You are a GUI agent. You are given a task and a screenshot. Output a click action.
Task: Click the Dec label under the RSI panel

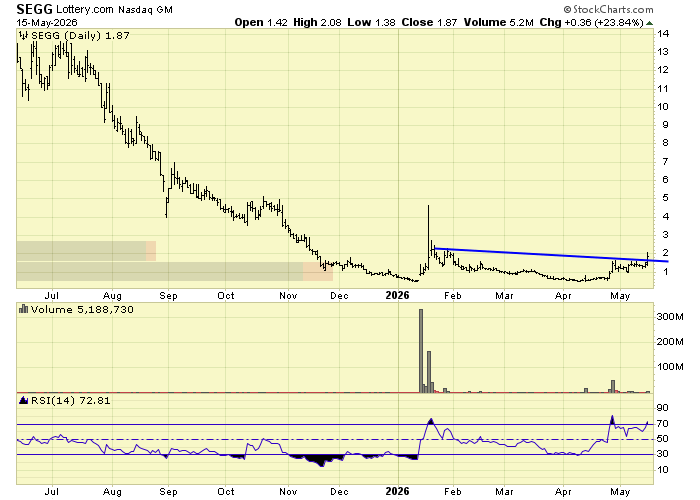339,492
